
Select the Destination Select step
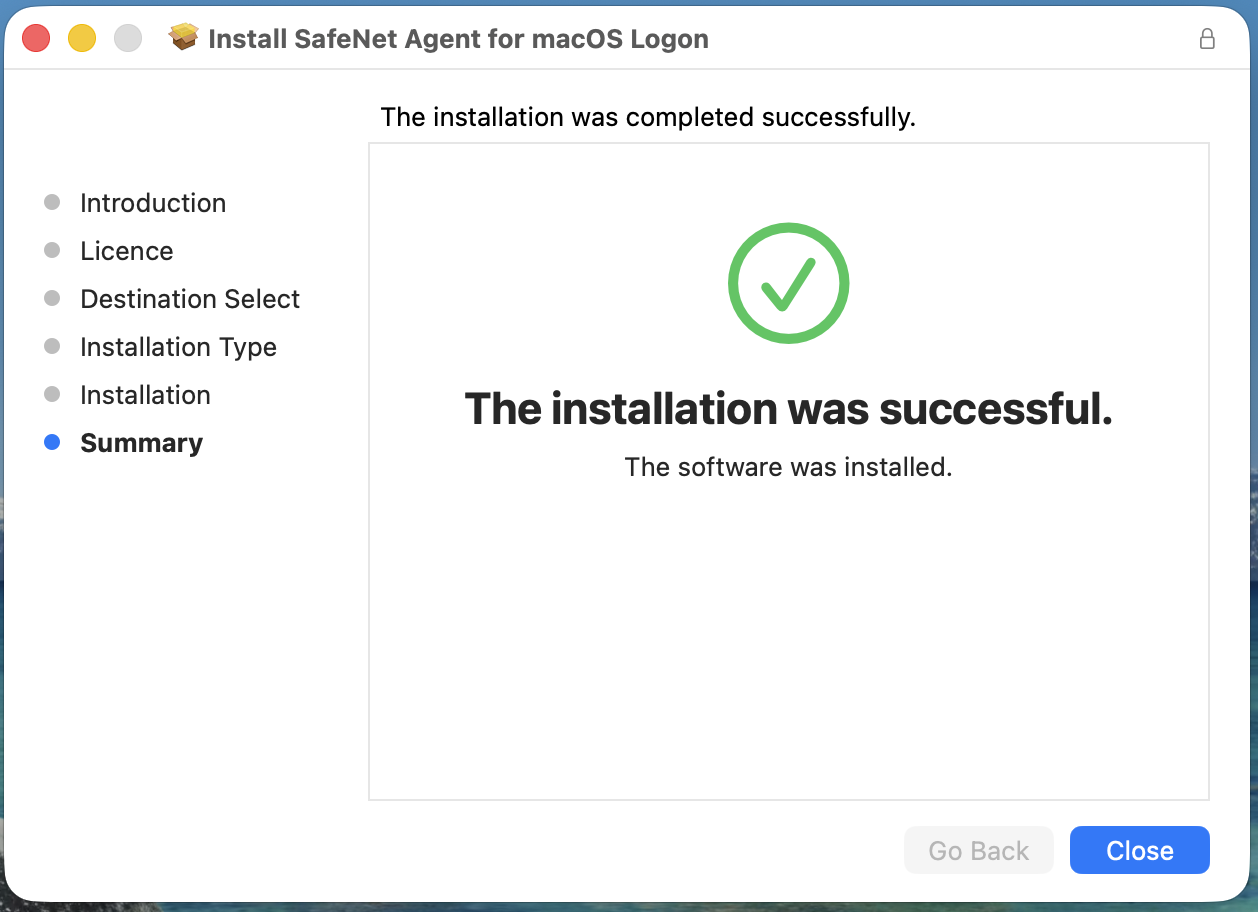pyautogui.click(x=190, y=299)
